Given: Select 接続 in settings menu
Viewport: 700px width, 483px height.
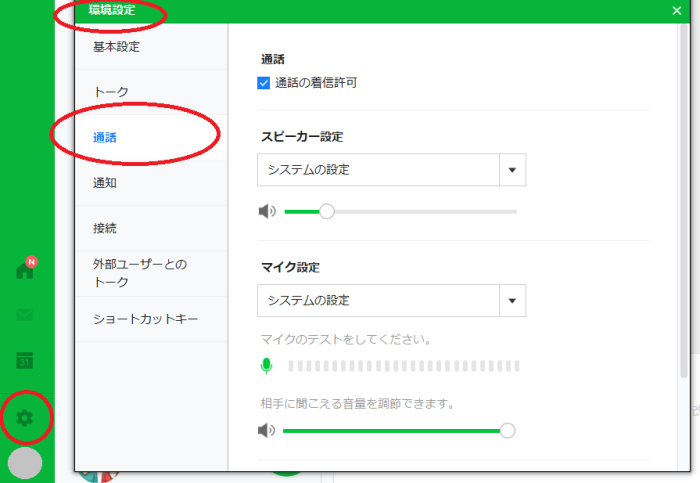Looking at the screenshot, I should point(151,228).
